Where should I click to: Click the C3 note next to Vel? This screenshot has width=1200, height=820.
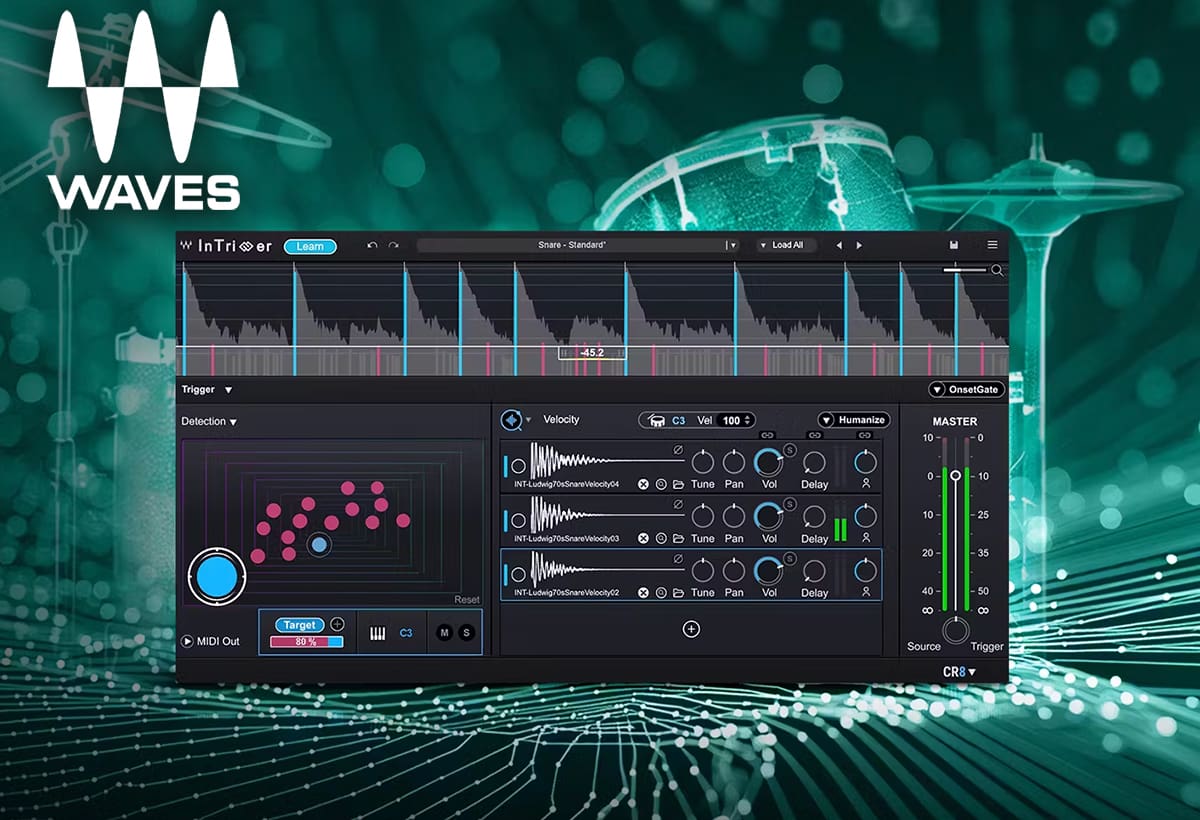point(679,421)
